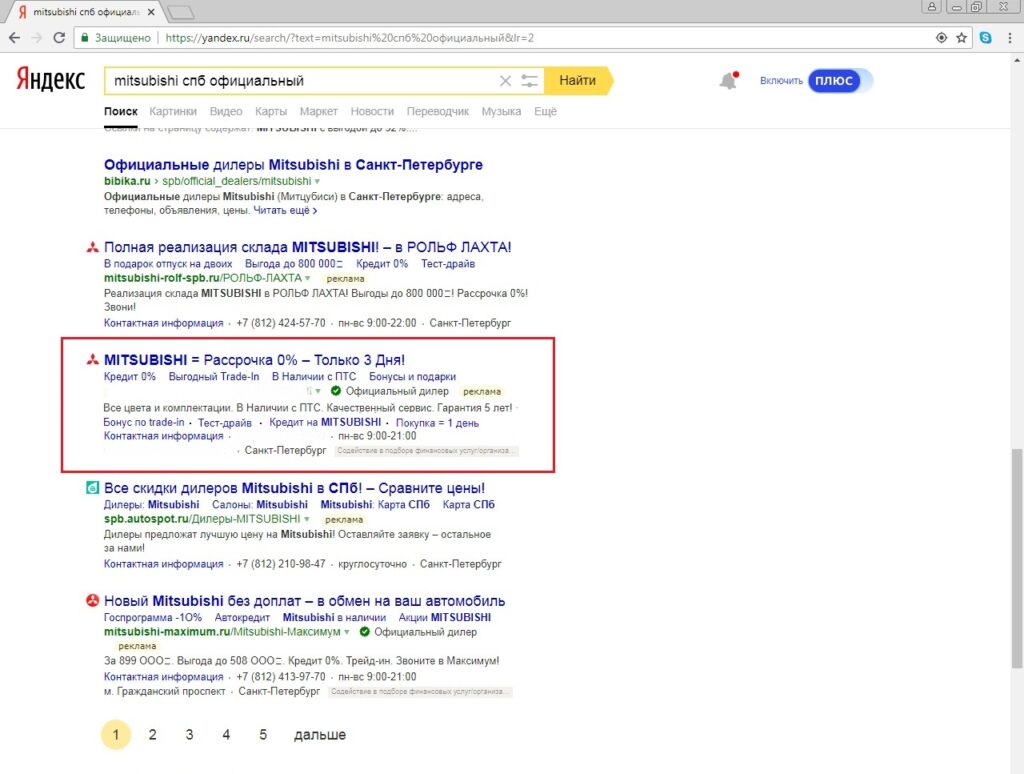Expand the dropdown arrow in Рассрочка 0% ad

point(317,391)
